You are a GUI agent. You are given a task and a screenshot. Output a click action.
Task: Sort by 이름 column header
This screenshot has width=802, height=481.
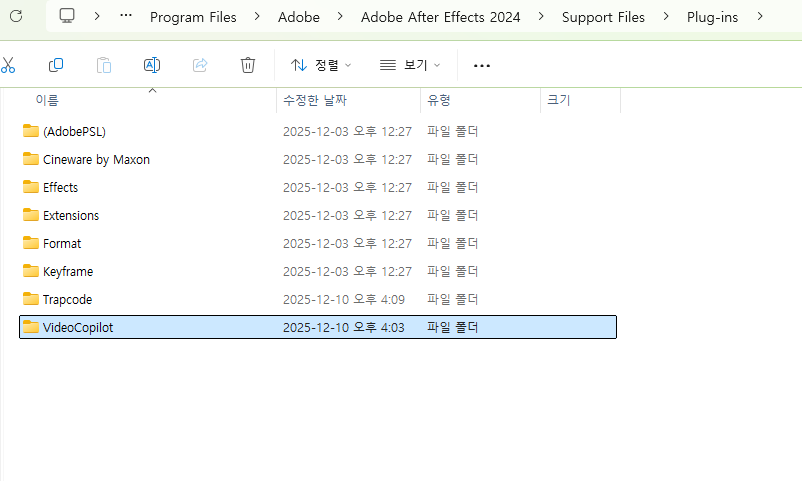tap(47, 101)
